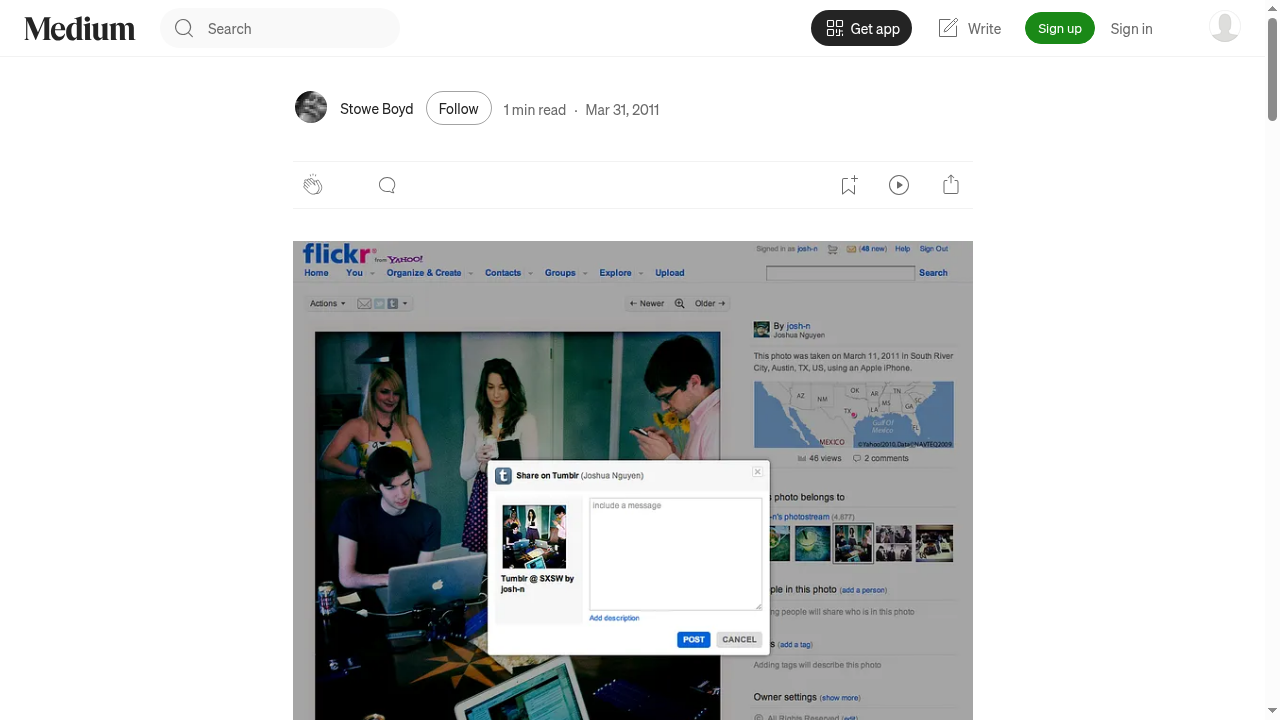Open the story share icon
This screenshot has width=1280, height=720.
950,185
